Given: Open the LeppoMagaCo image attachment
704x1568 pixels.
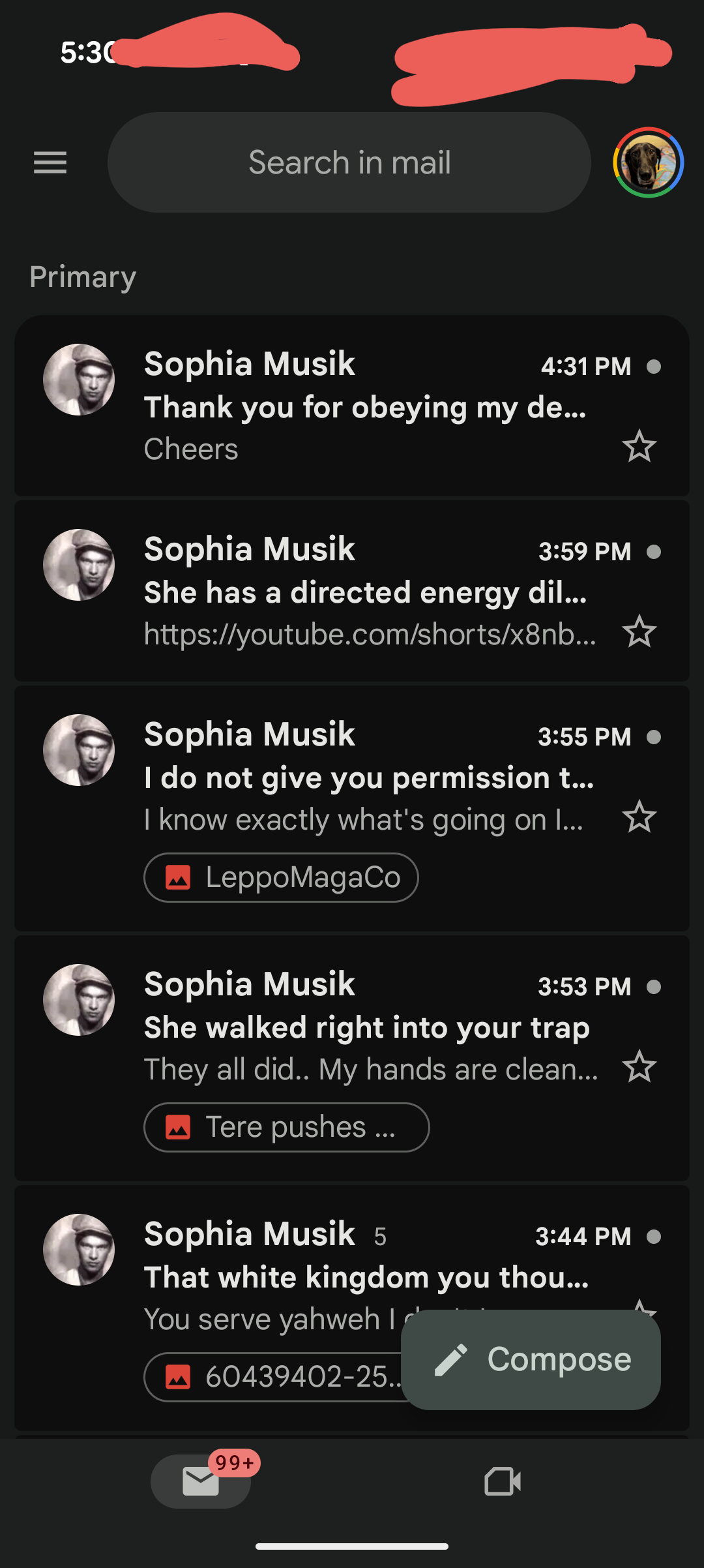Looking at the screenshot, I should 281,877.
